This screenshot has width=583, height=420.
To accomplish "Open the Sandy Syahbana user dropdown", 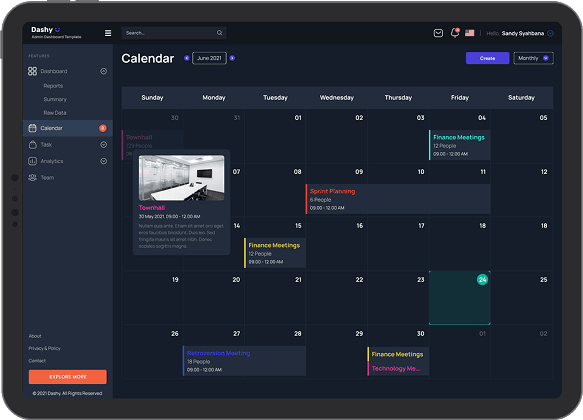I will coord(551,33).
